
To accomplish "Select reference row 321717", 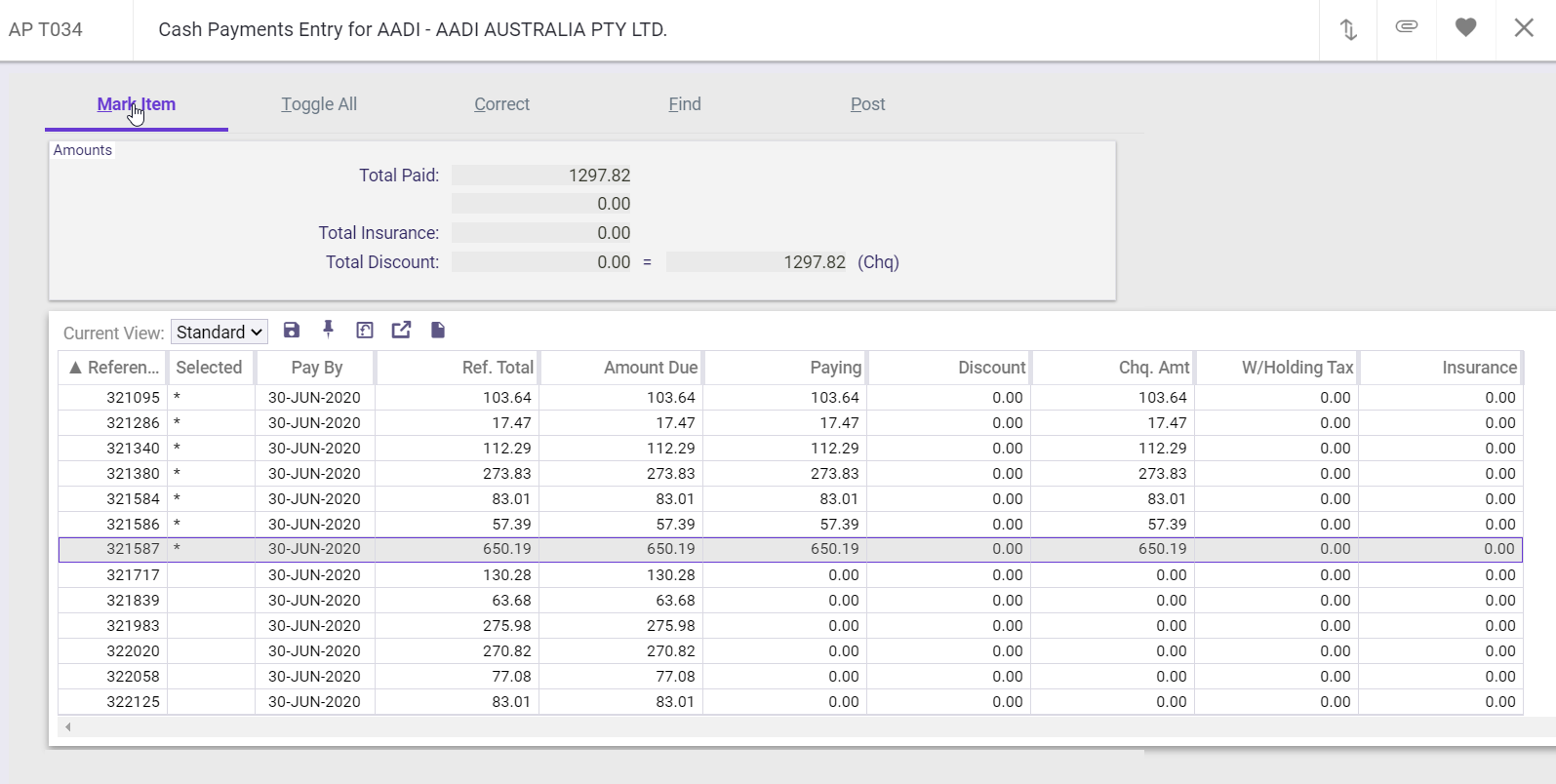I will [790, 575].
